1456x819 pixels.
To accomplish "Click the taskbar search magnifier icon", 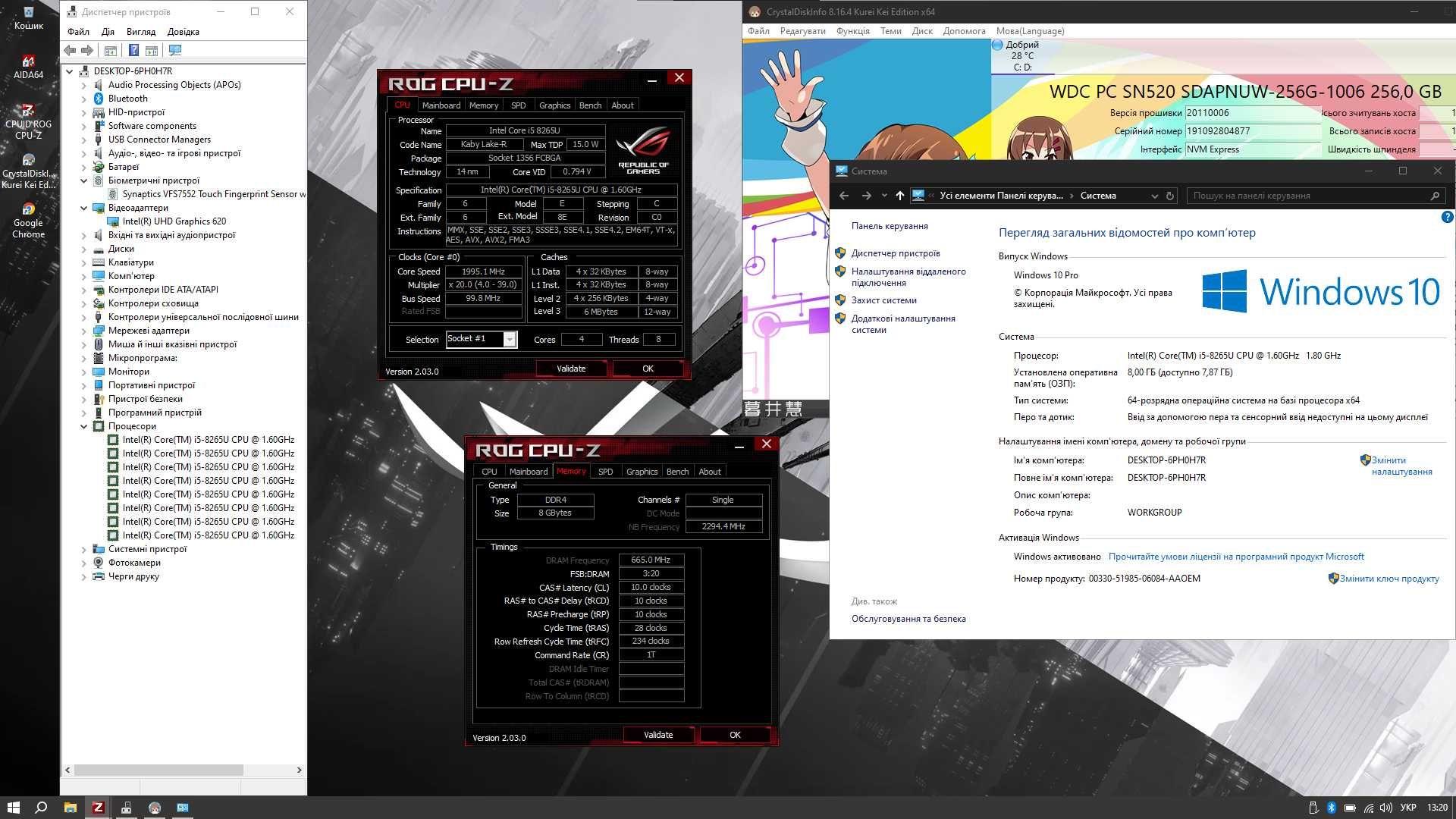I will [x=41, y=808].
